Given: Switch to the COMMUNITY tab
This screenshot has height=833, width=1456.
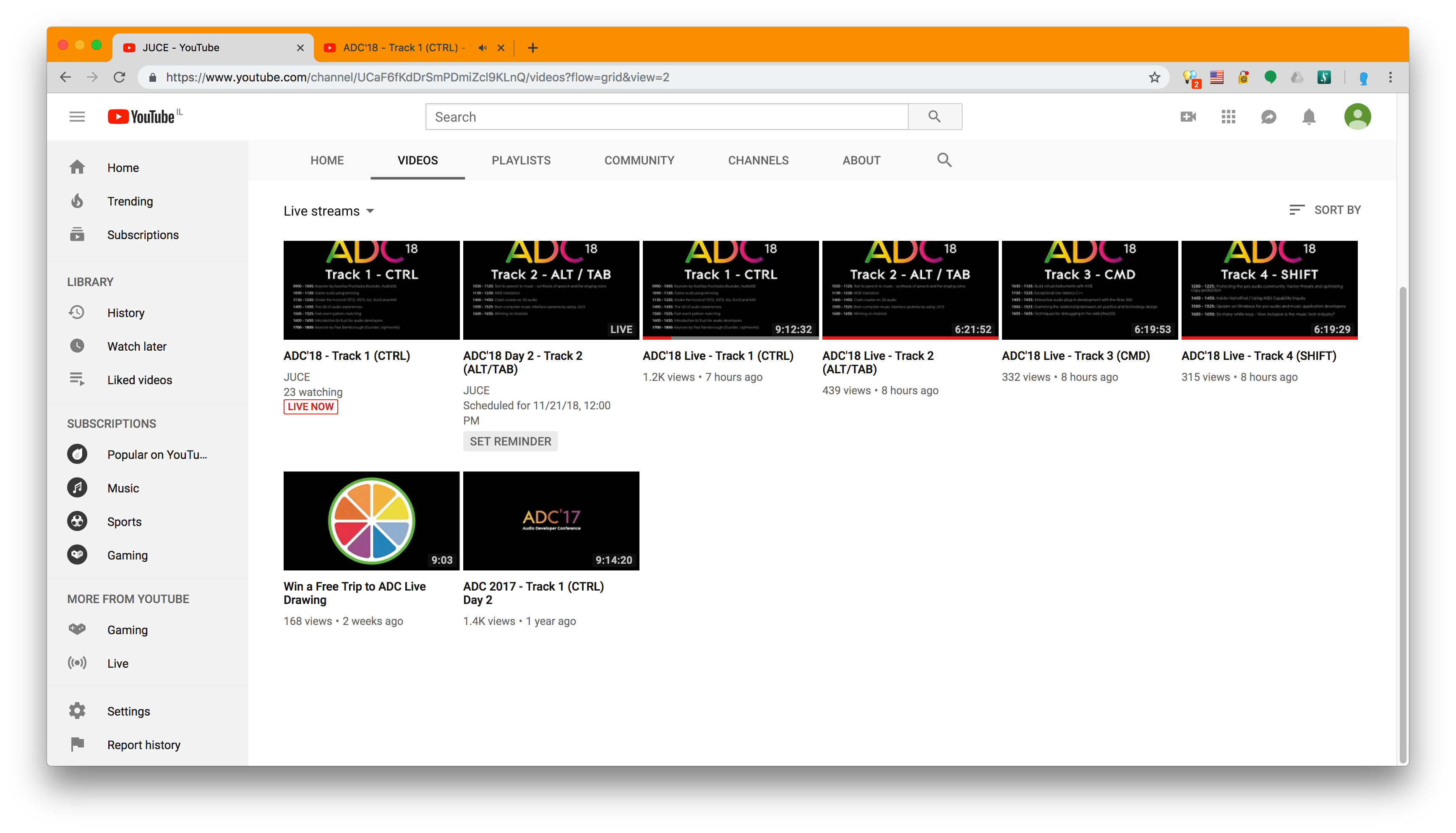Looking at the screenshot, I should [639, 160].
